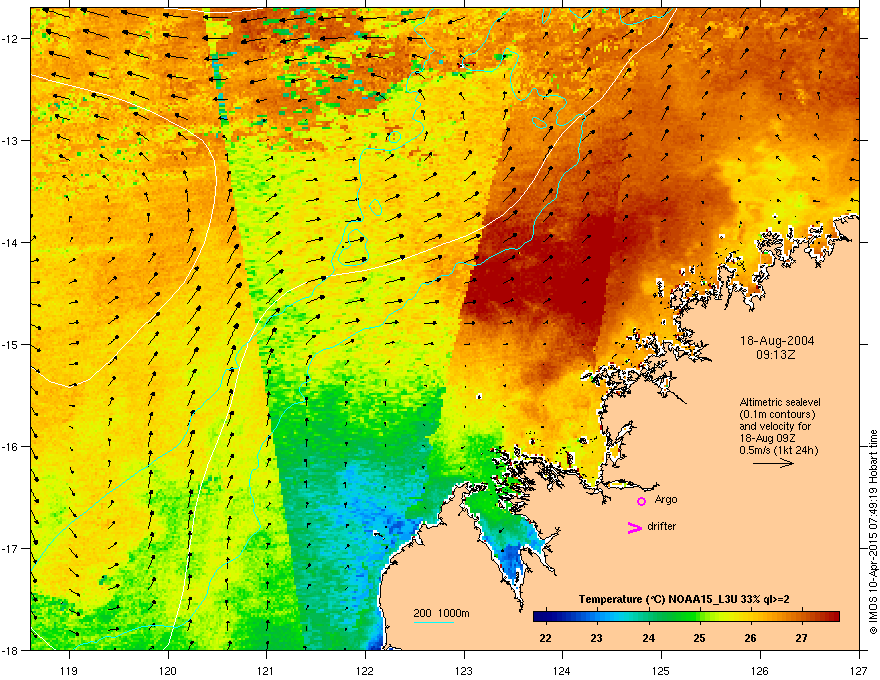This screenshot has width=880, height=680.
Task: Click longitude axis label 123
Action: coord(464,670)
